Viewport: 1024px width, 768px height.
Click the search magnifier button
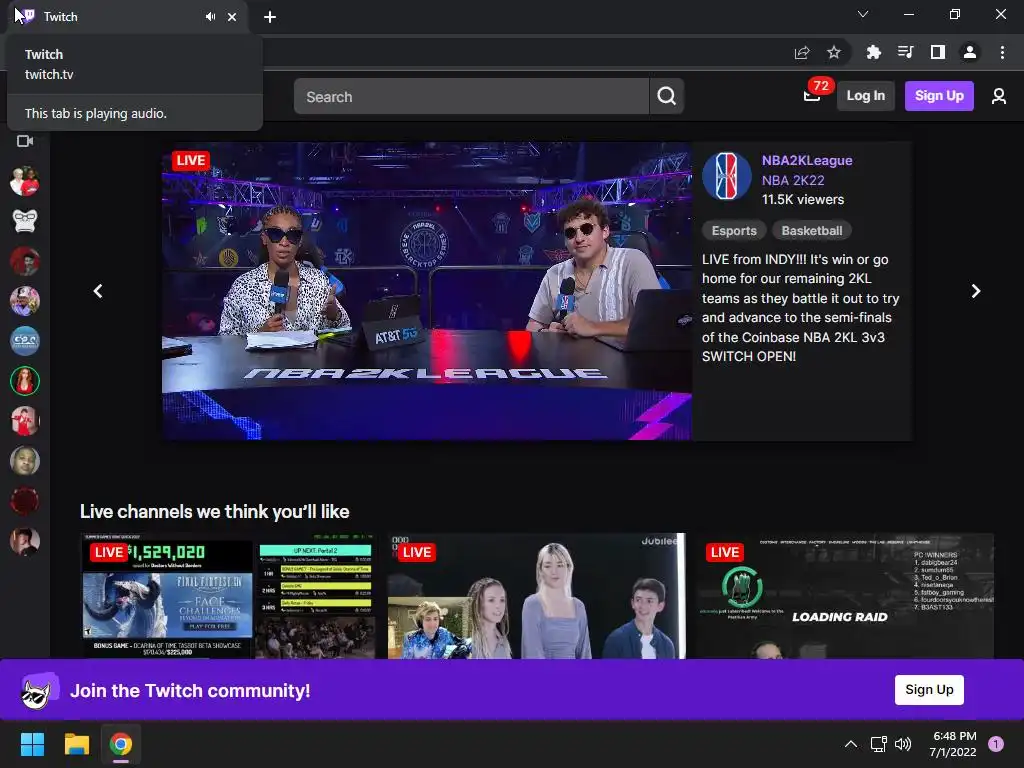pos(667,96)
